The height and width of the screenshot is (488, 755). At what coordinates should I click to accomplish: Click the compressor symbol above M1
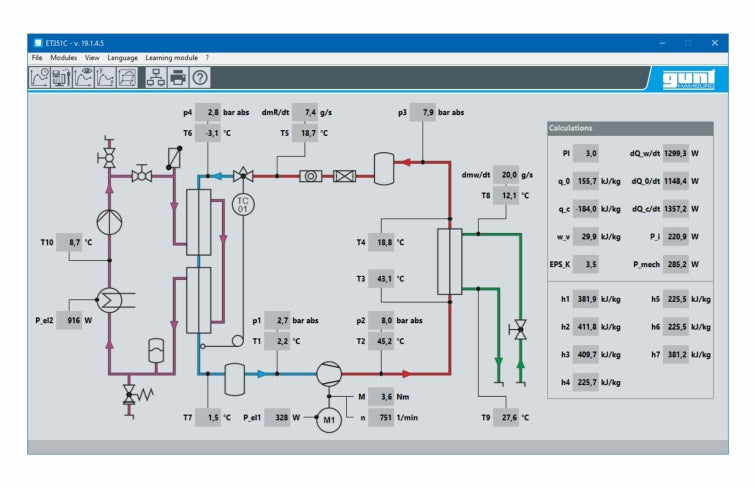pyautogui.click(x=329, y=374)
